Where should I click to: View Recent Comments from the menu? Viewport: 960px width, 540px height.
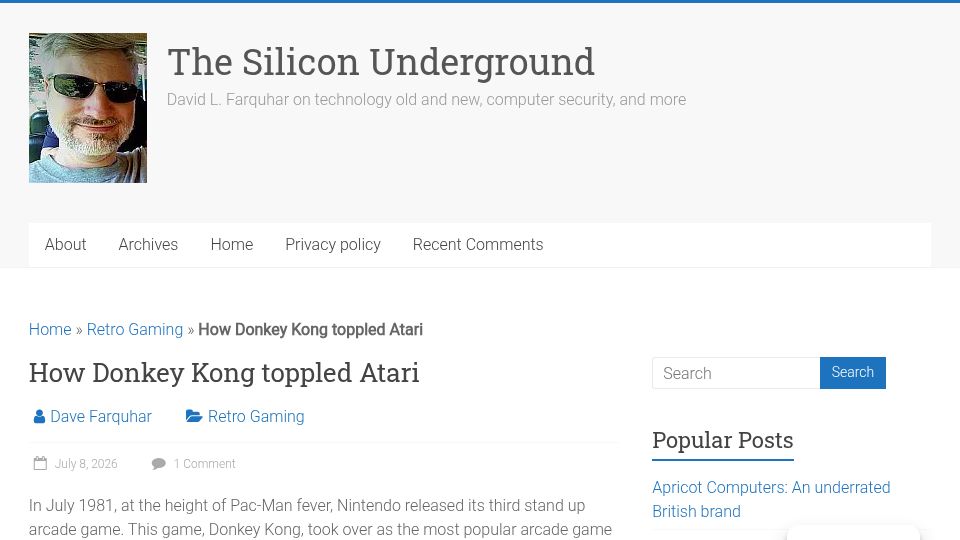478,244
